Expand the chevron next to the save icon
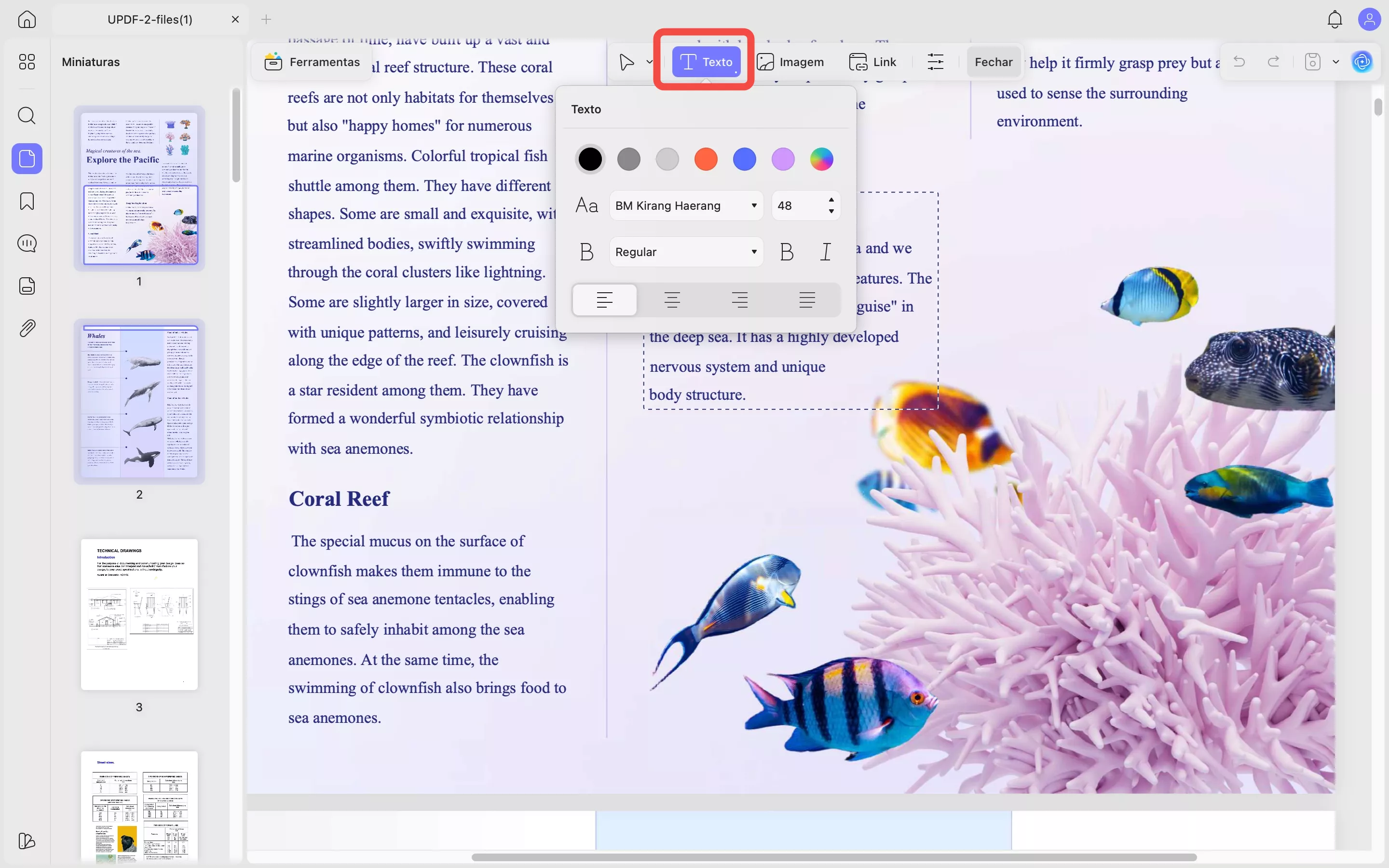Screen dimensions: 1389x868 pyautogui.click(x=1335, y=61)
